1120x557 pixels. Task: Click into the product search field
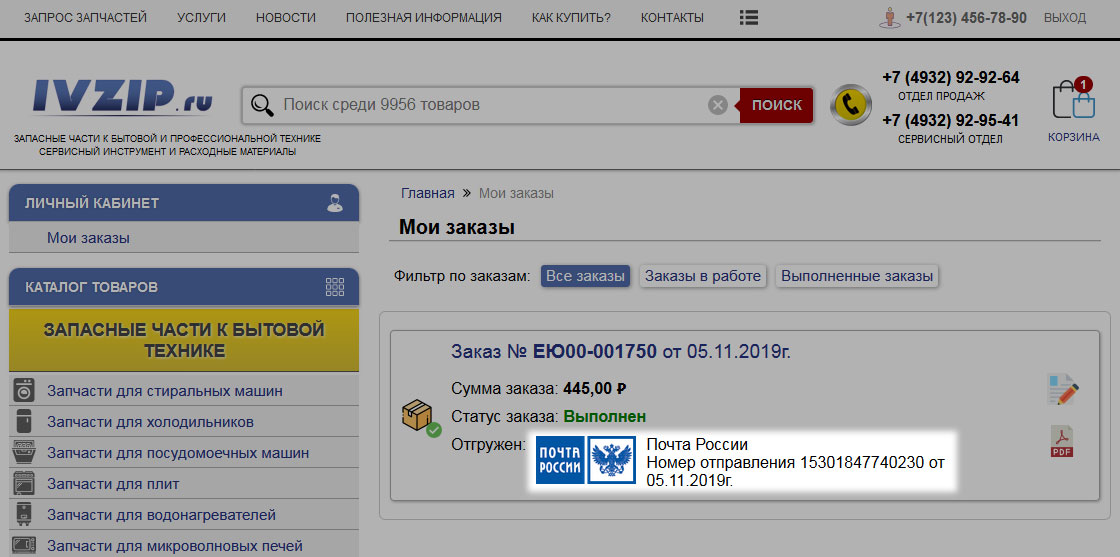click(x=490, y=105)
